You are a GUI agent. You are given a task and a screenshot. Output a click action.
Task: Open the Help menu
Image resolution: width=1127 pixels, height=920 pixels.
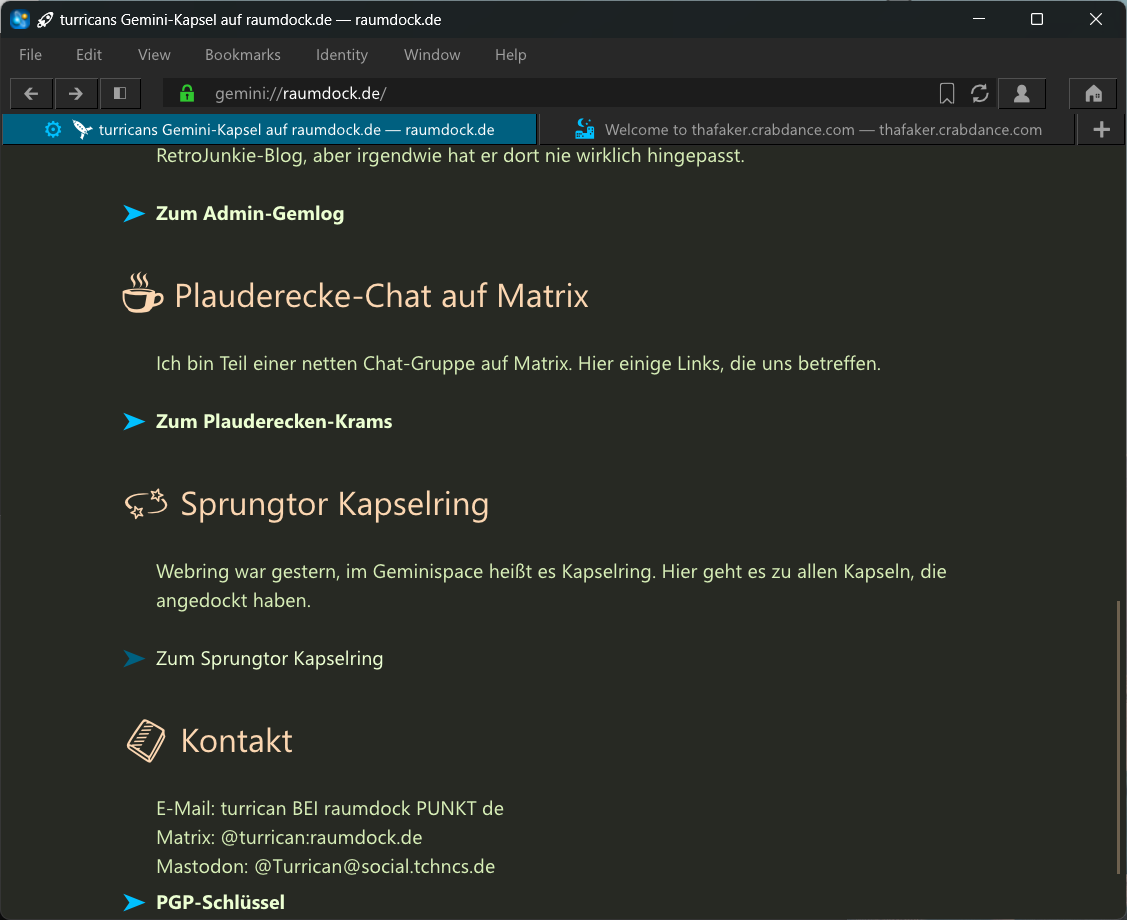pos(510,55)
